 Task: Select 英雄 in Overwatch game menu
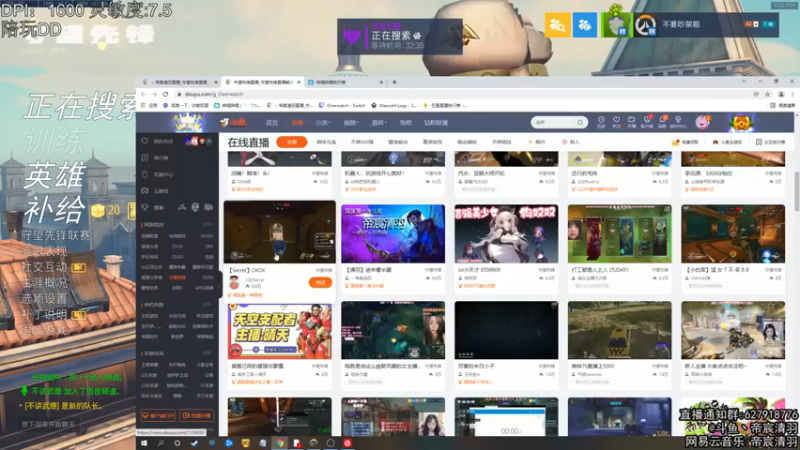pos(55,176)
